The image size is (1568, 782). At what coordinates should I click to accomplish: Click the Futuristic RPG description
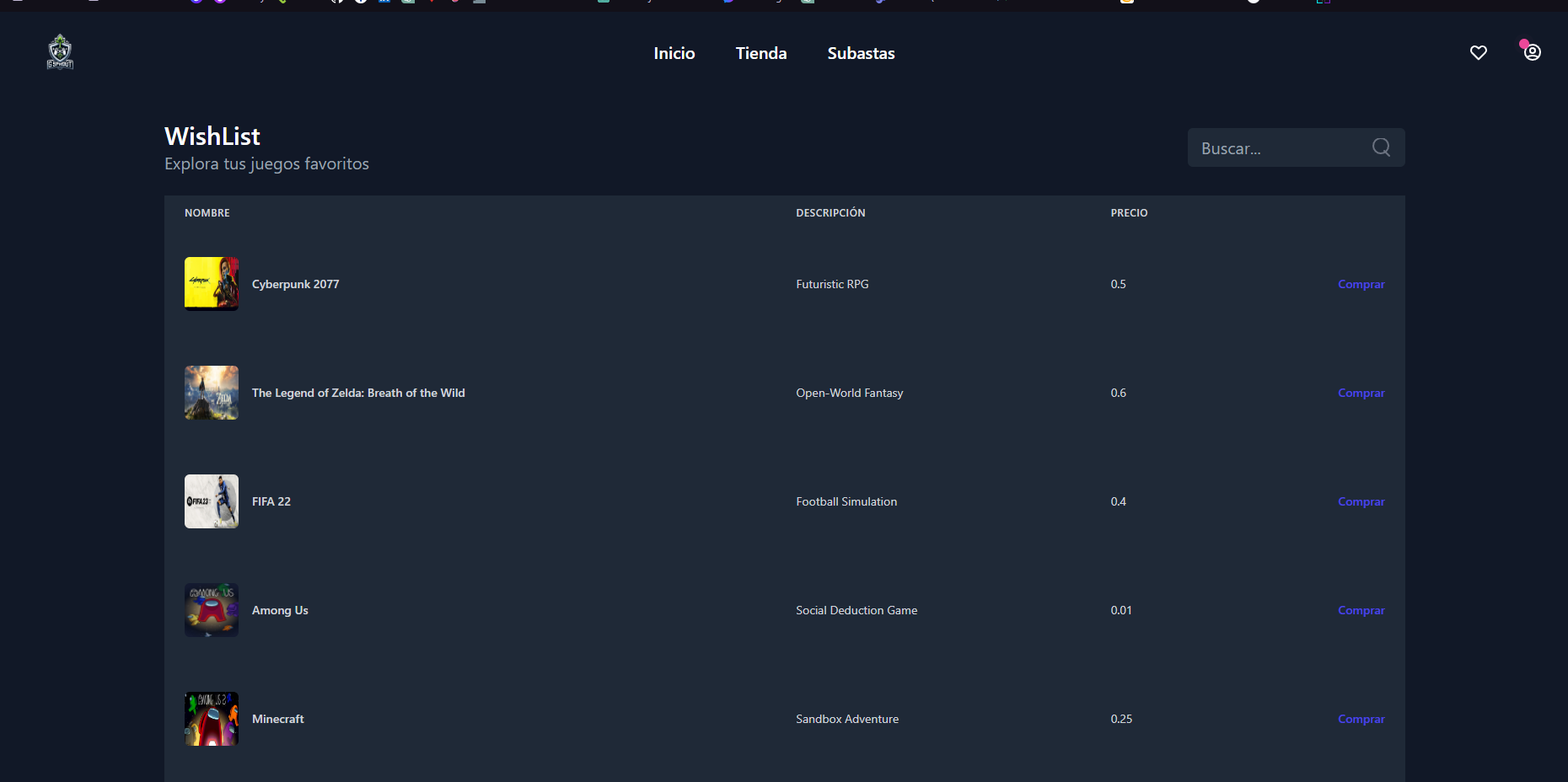832,284
